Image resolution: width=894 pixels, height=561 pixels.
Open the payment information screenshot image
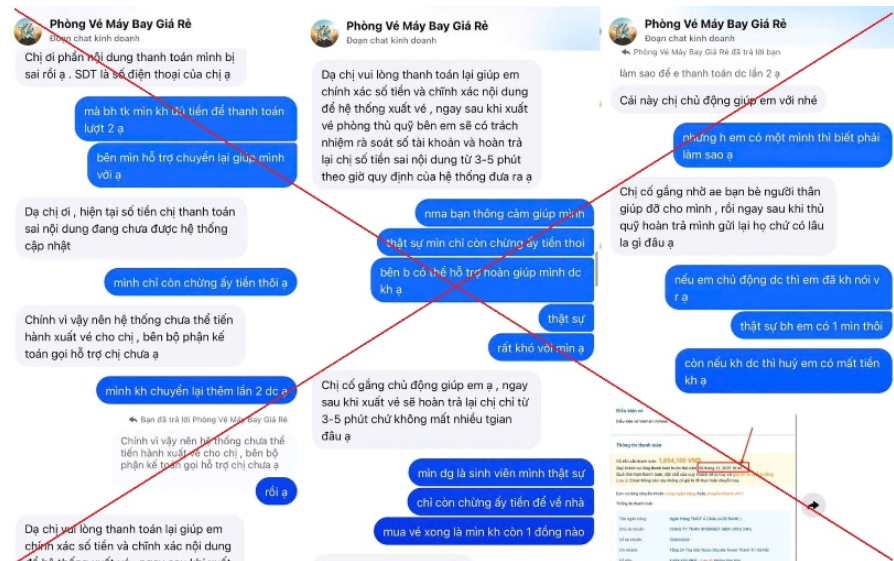(x=702, y=483)
